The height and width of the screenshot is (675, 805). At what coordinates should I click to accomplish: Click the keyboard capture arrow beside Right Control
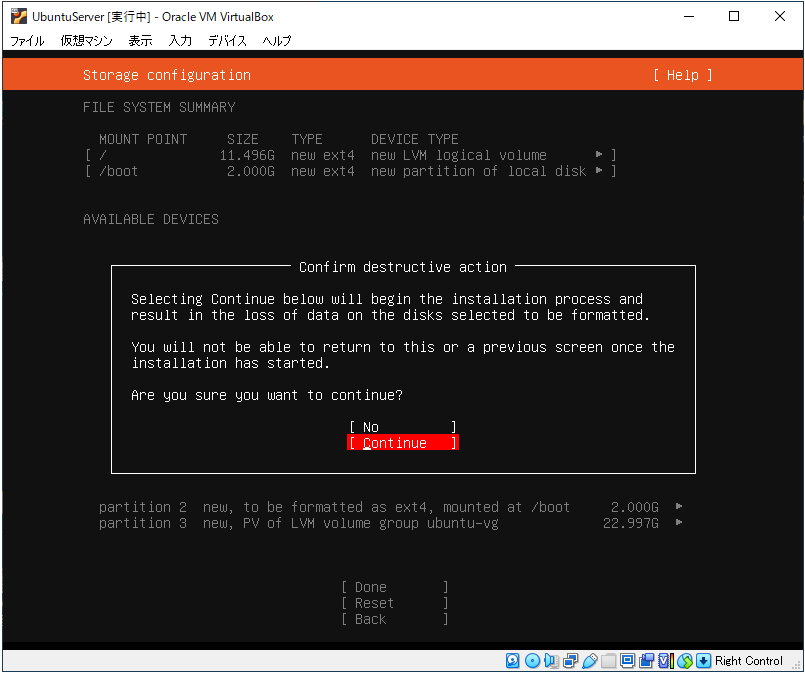point(703,661)
